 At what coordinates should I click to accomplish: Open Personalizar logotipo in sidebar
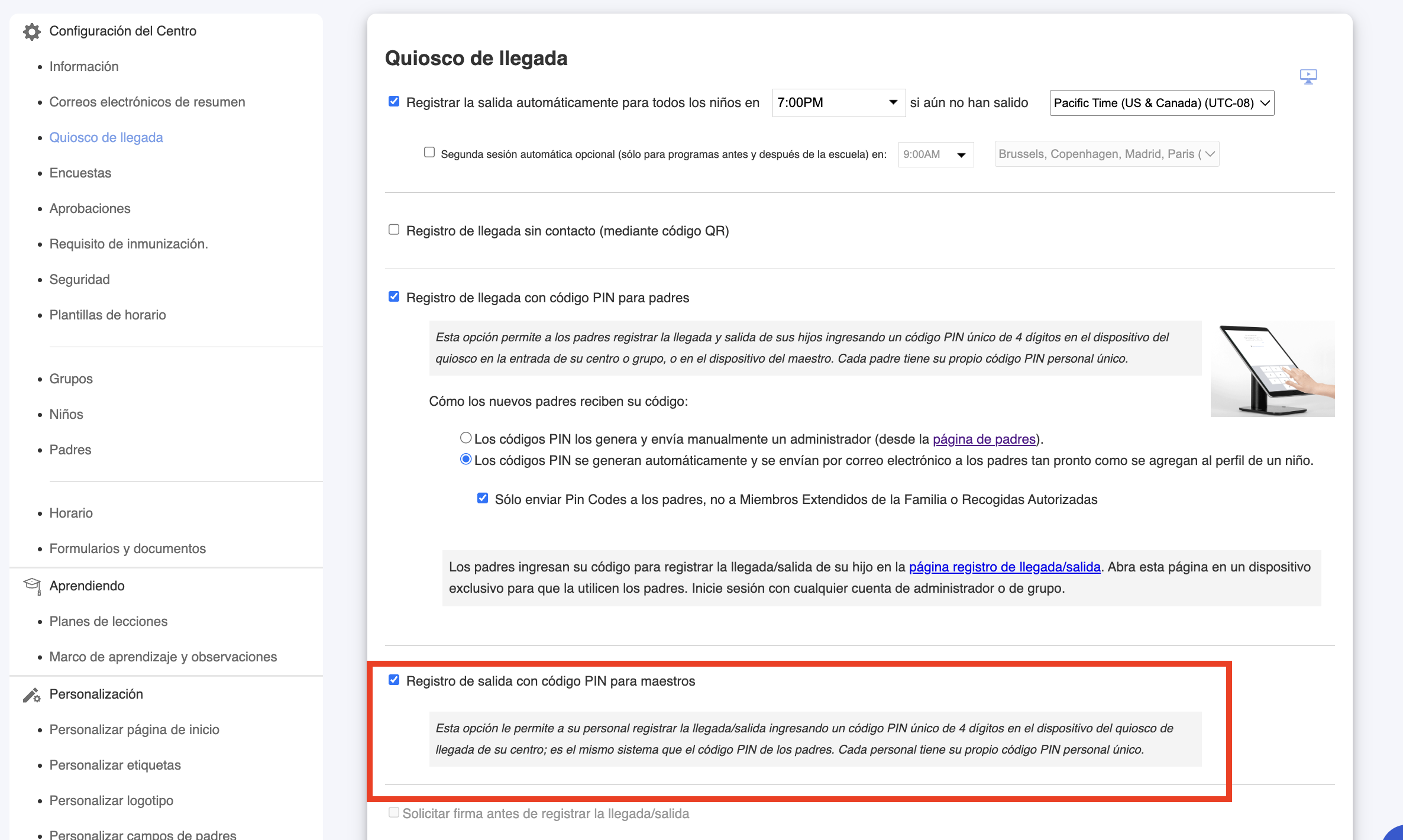111,800
